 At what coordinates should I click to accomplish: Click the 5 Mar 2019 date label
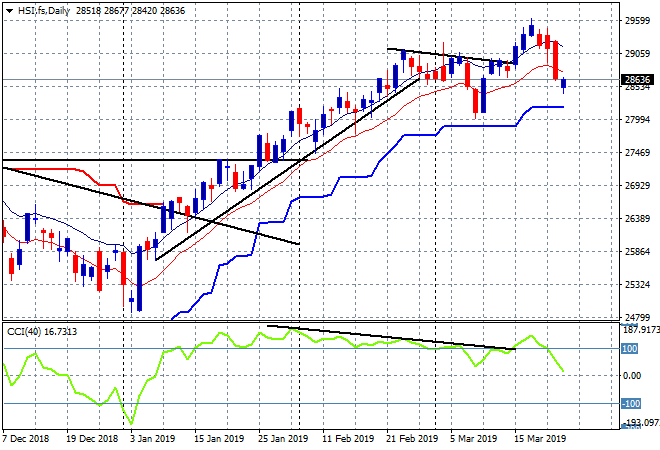[473, 439]
